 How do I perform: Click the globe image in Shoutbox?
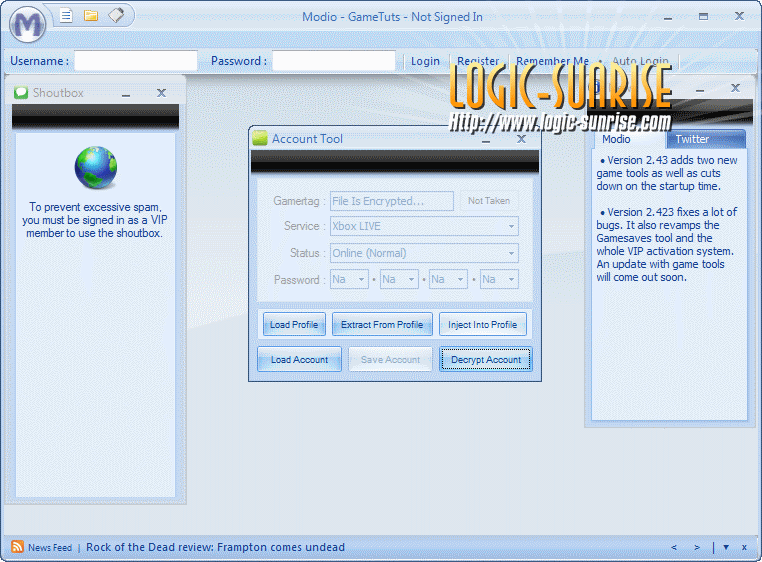click(96, 168)
